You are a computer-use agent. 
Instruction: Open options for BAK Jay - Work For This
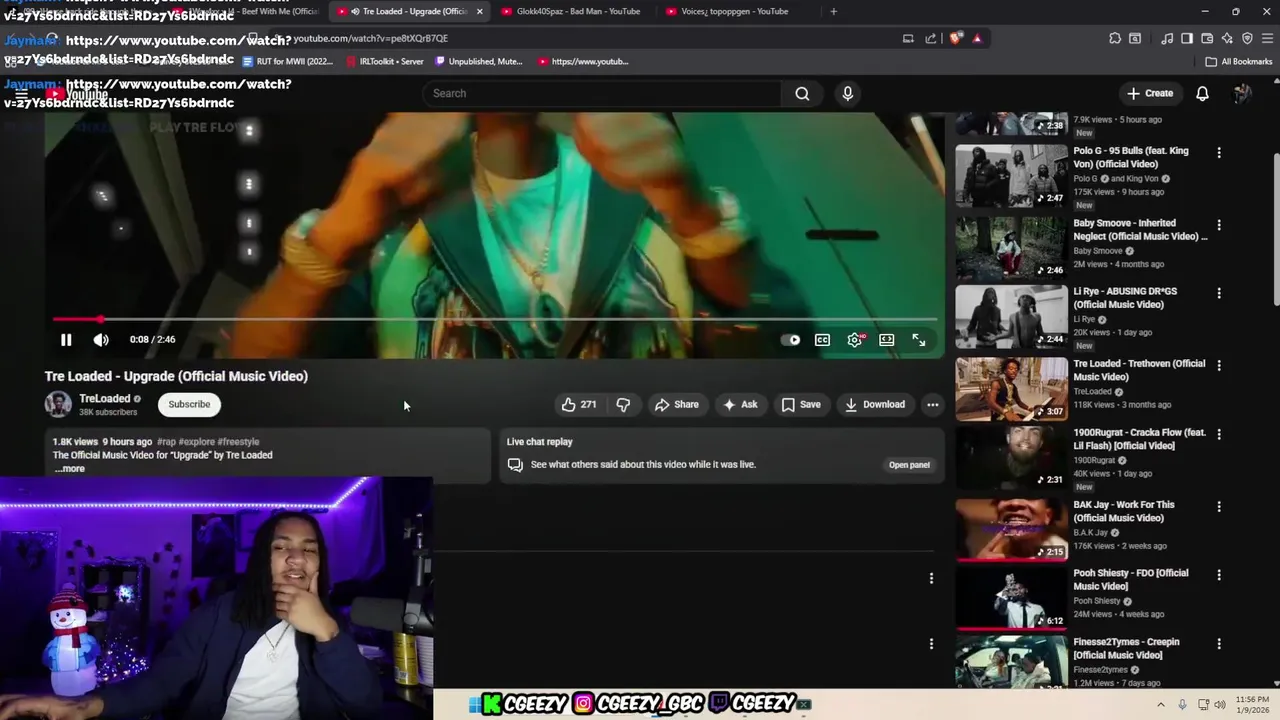1218,506
